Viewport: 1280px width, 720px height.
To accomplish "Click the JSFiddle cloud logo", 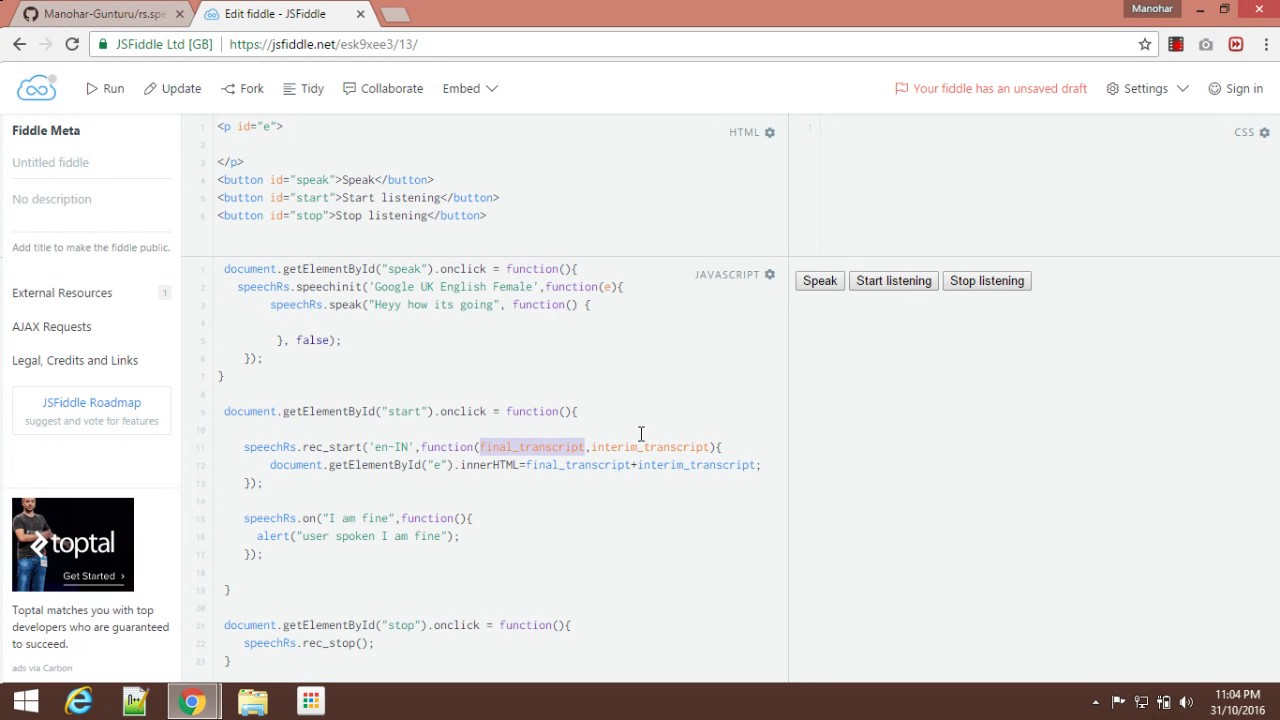I will [x=36, y=88].
